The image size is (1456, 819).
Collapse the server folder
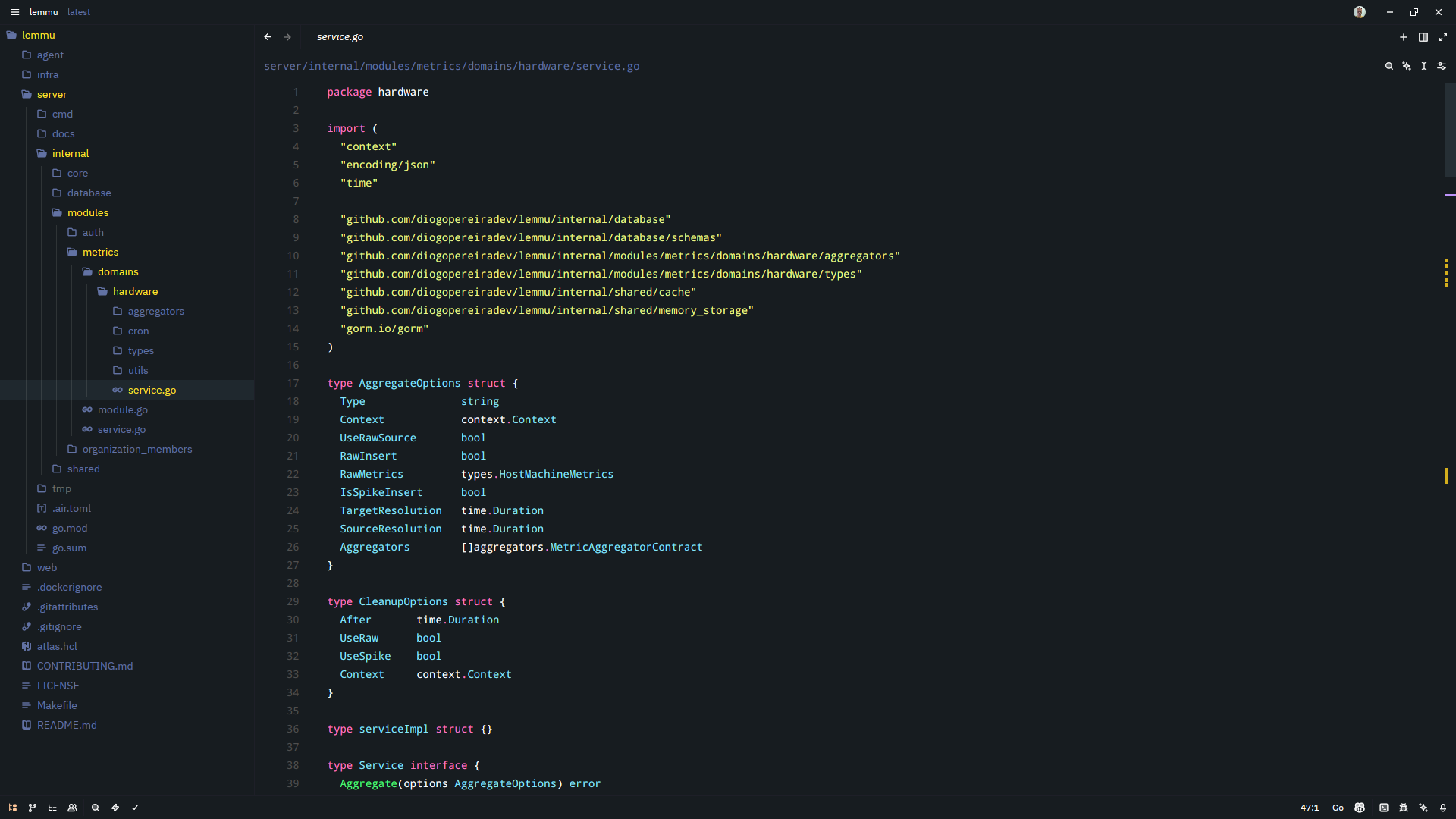pos(127,94)
